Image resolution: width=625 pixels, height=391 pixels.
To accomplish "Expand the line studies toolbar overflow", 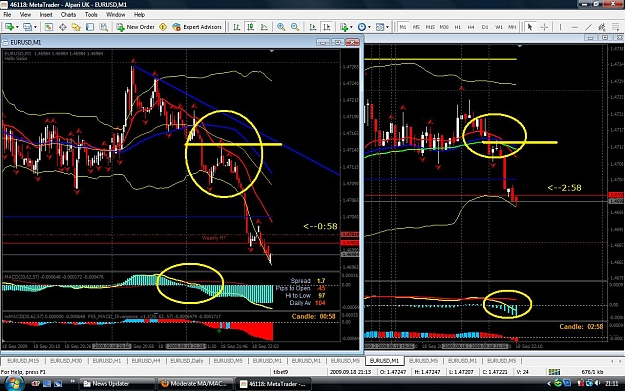I will [617, 27].
